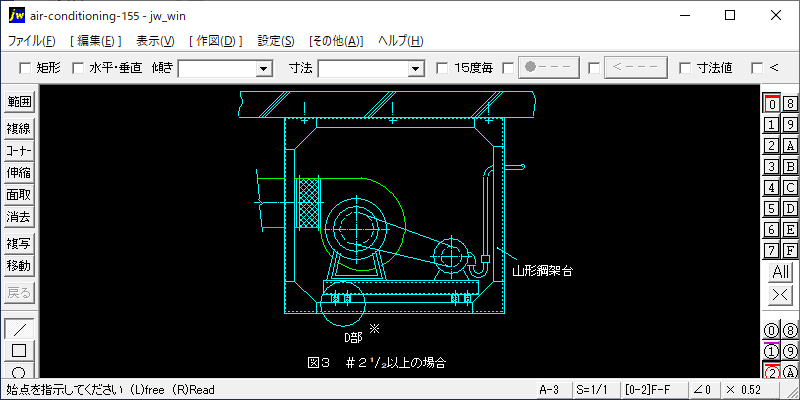This screenshot has width=800, height=400.
Task: Click the 消去 erase button
Action: [x=19, y=217]
